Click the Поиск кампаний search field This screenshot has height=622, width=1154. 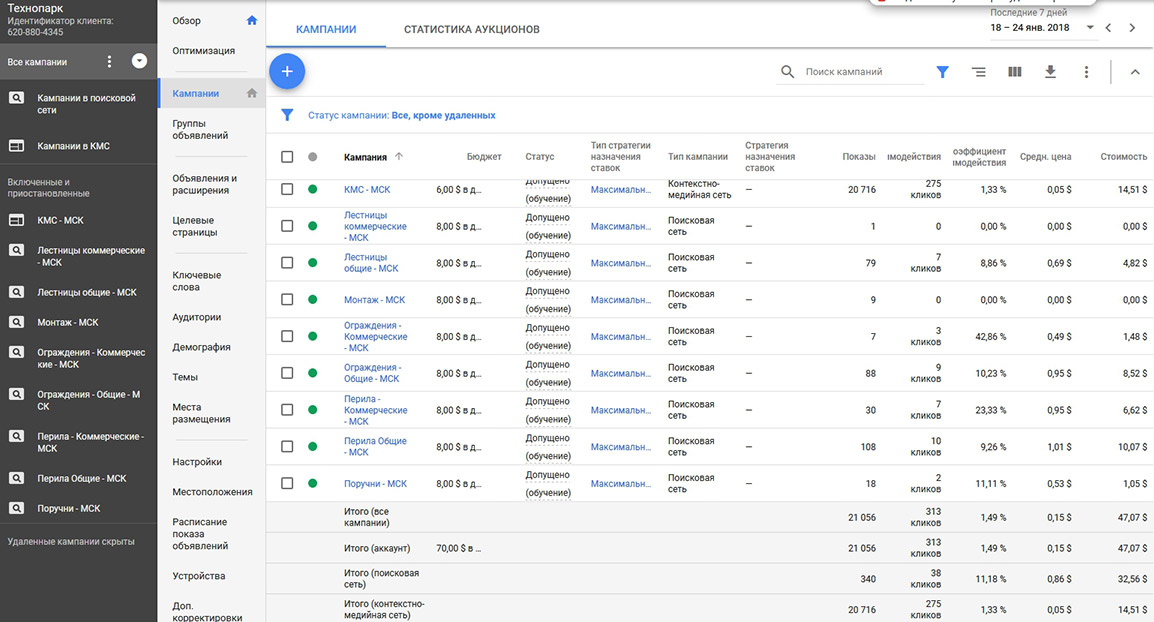(x=860, y=72)
